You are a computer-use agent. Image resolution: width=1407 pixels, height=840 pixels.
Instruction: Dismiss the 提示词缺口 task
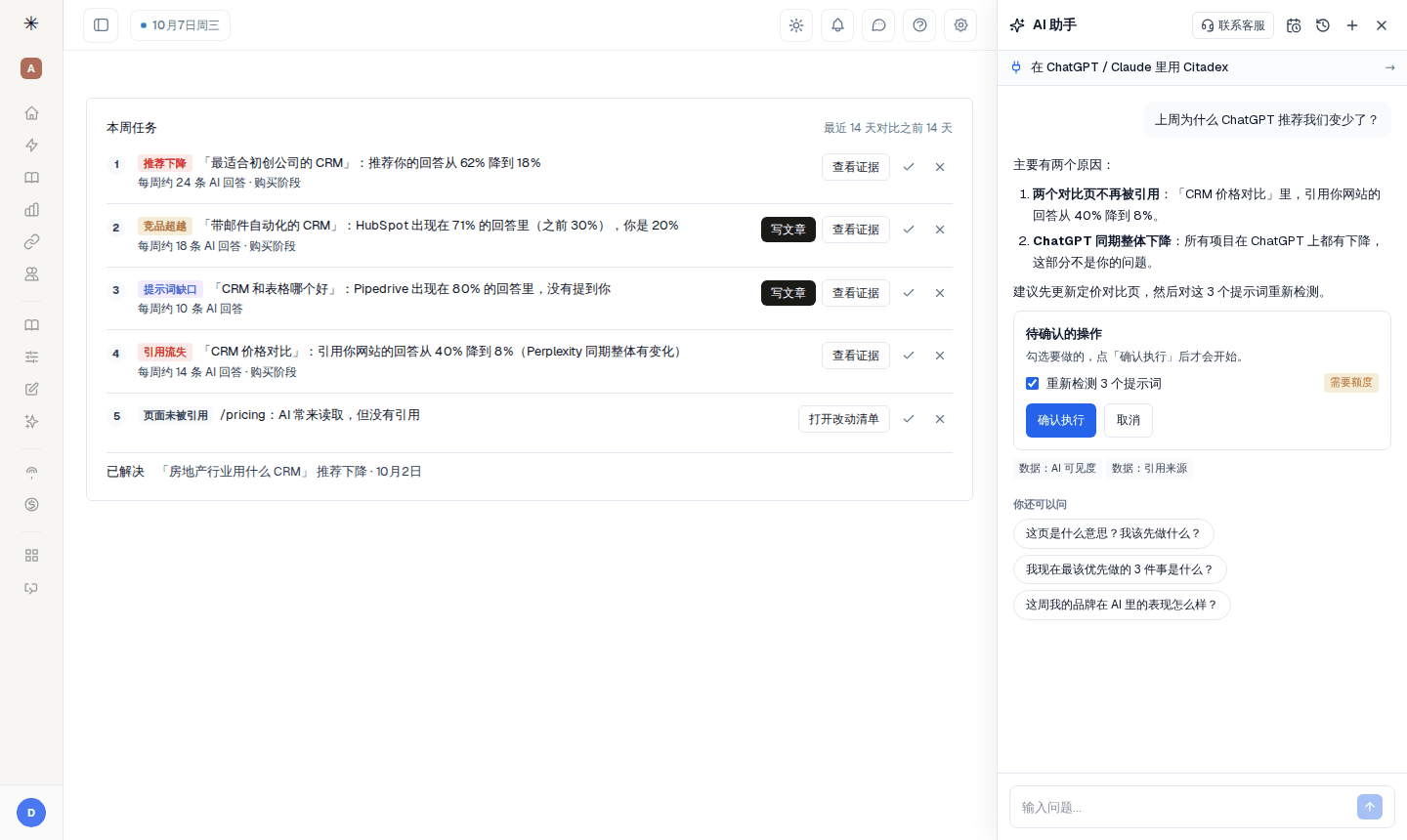940,293
